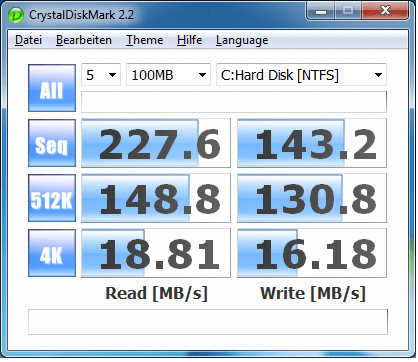Select the 4K write result 16.18
418x362 pixels.
pos(312,253)
